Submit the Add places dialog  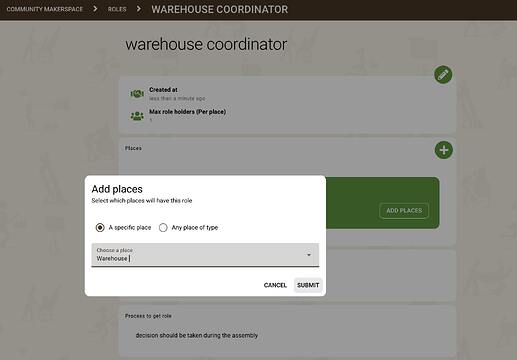pyautogui.click(x=308, y=285)
